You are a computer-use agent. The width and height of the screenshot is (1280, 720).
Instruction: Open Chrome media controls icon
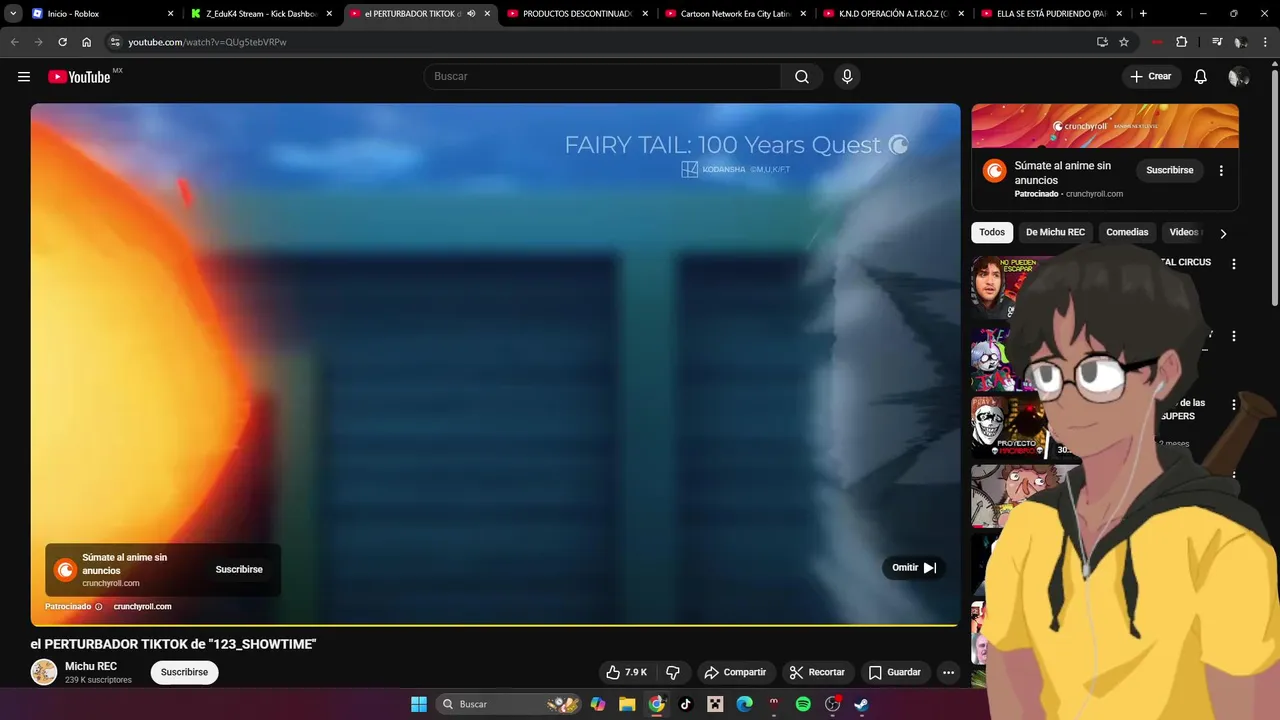click(x=1217, y=42)
